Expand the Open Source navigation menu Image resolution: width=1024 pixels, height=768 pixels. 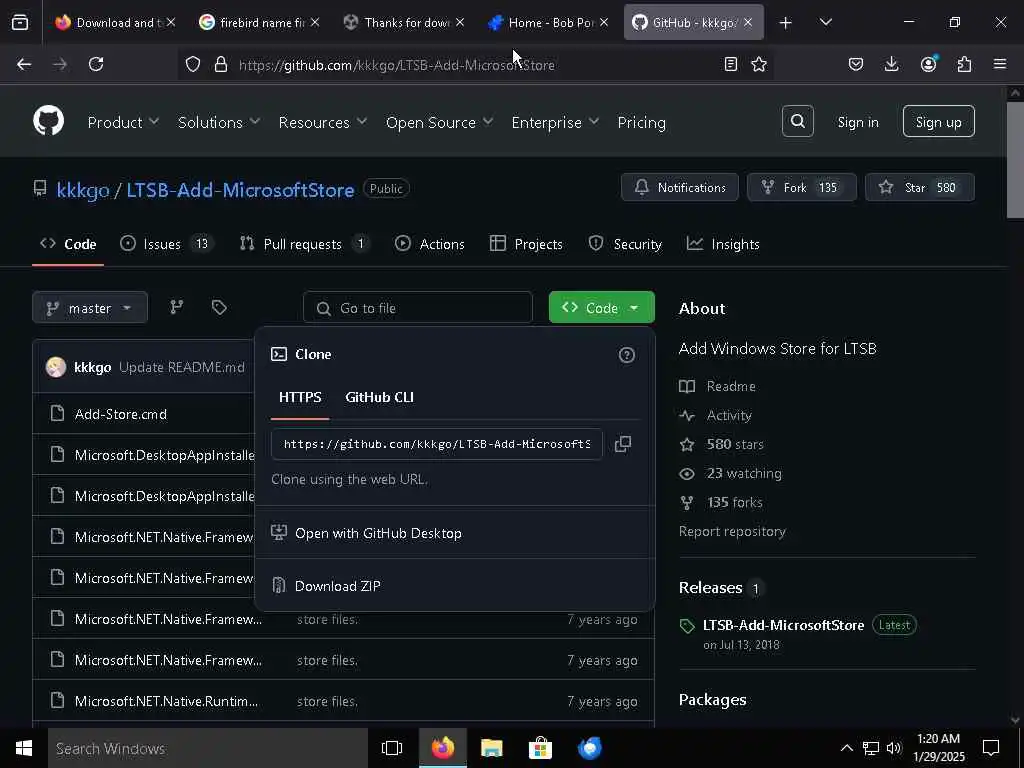(x=440, y=122)
